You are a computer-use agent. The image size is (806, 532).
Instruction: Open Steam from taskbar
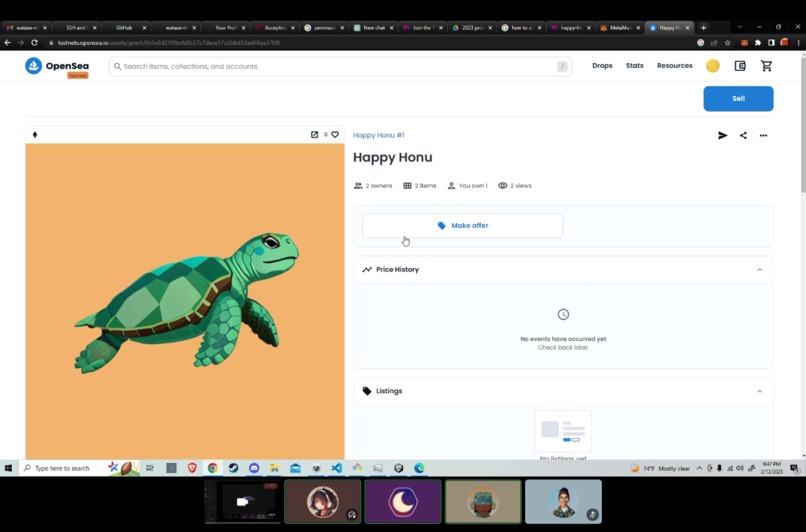(233, 468)
